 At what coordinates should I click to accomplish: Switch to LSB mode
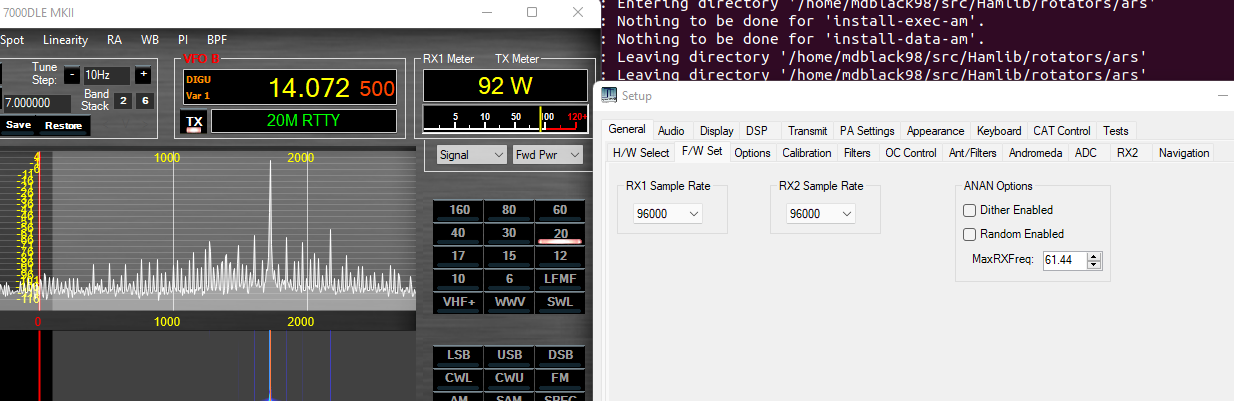point(458,356)
